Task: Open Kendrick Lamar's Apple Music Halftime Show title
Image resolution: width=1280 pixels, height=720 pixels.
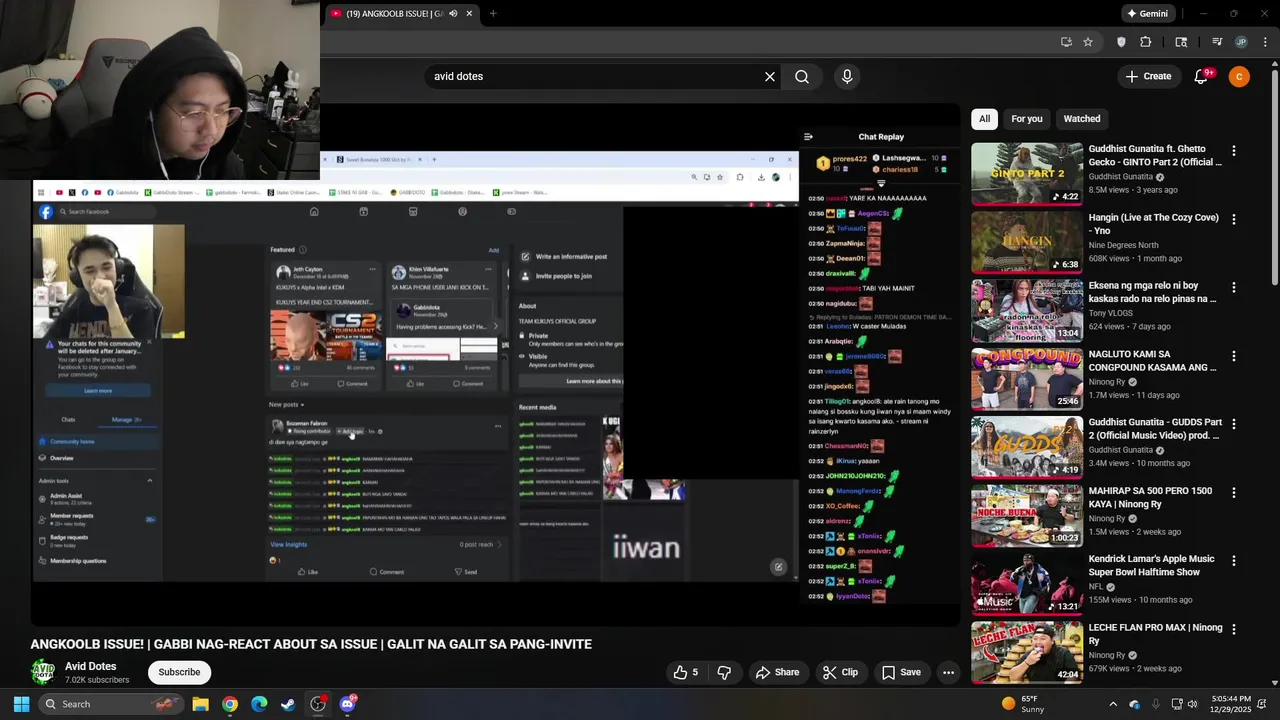Action: (x=1152, y=565)
